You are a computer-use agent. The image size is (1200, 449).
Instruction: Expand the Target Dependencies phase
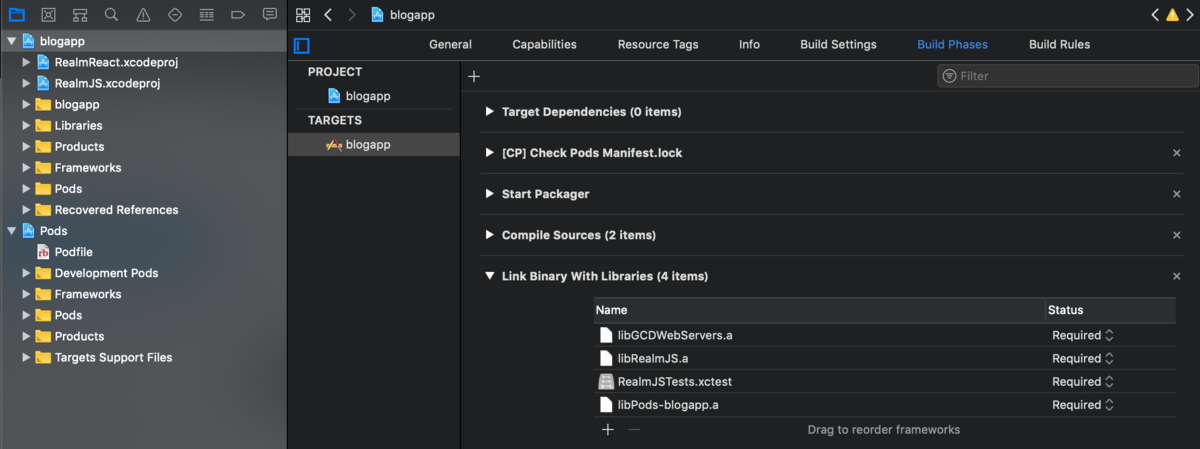[489, 112]
